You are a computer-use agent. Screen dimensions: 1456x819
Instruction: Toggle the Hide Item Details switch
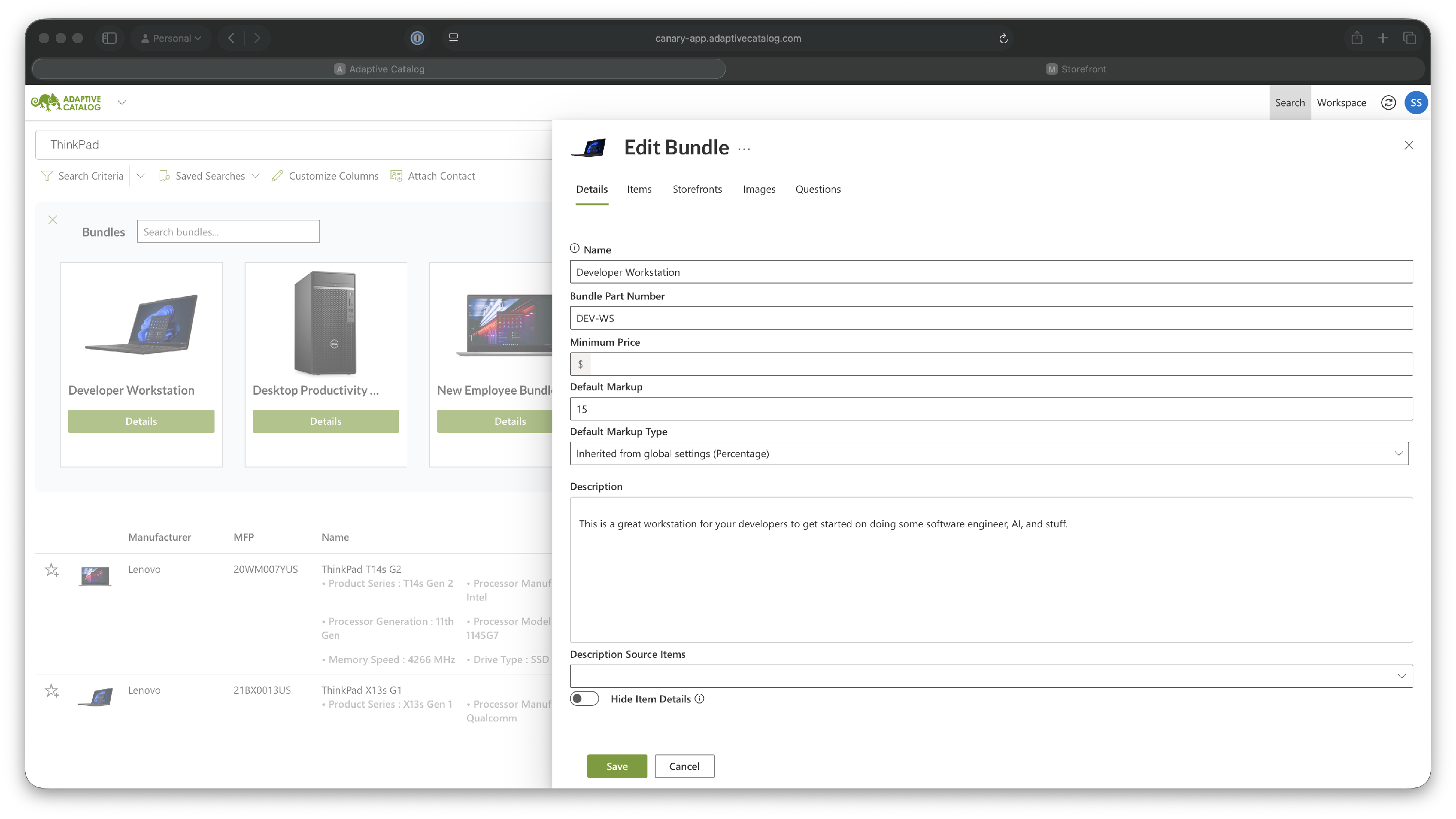(584, 699)
